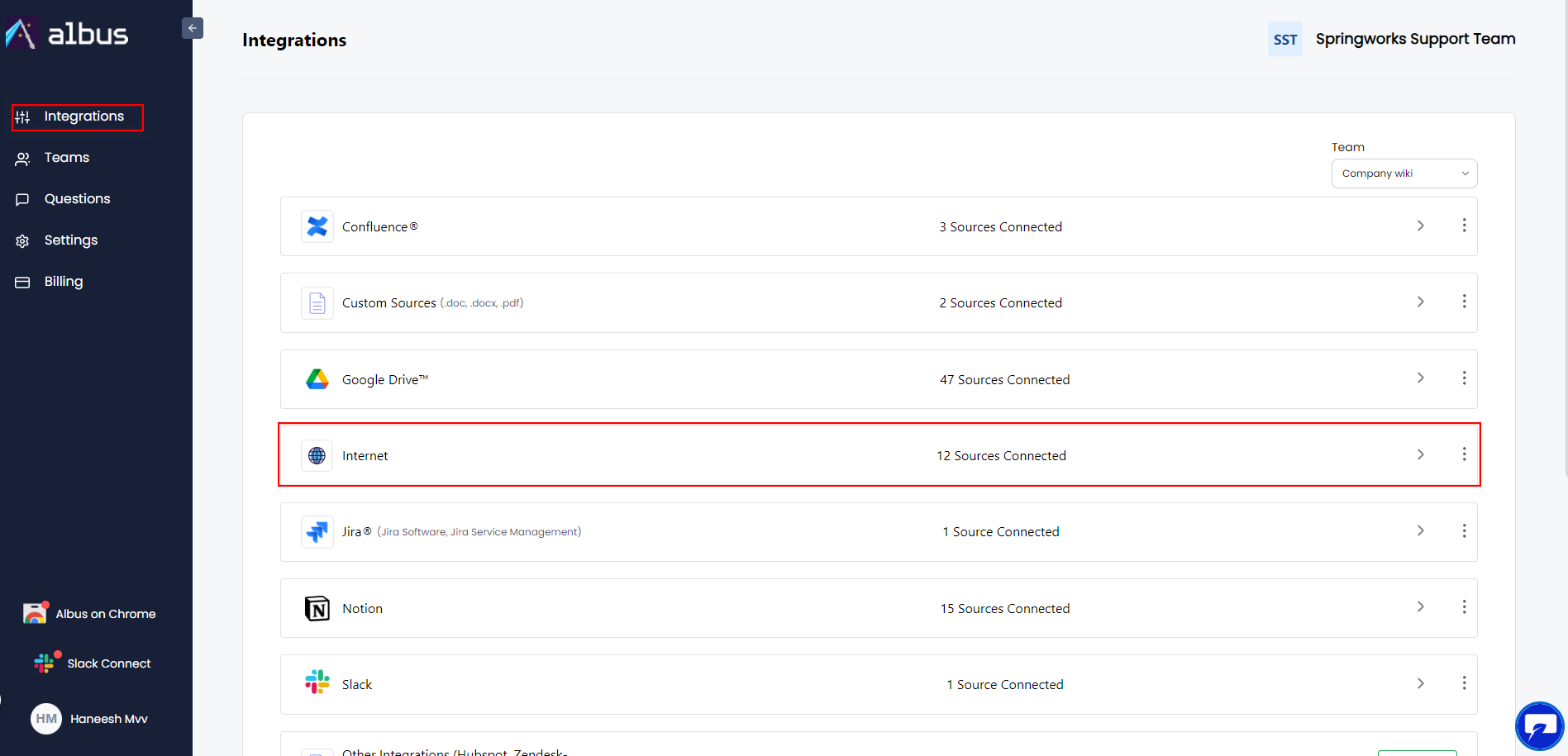Open the Custom Sources three-dot menu

pyautogui.click(x=1464, y=302)
